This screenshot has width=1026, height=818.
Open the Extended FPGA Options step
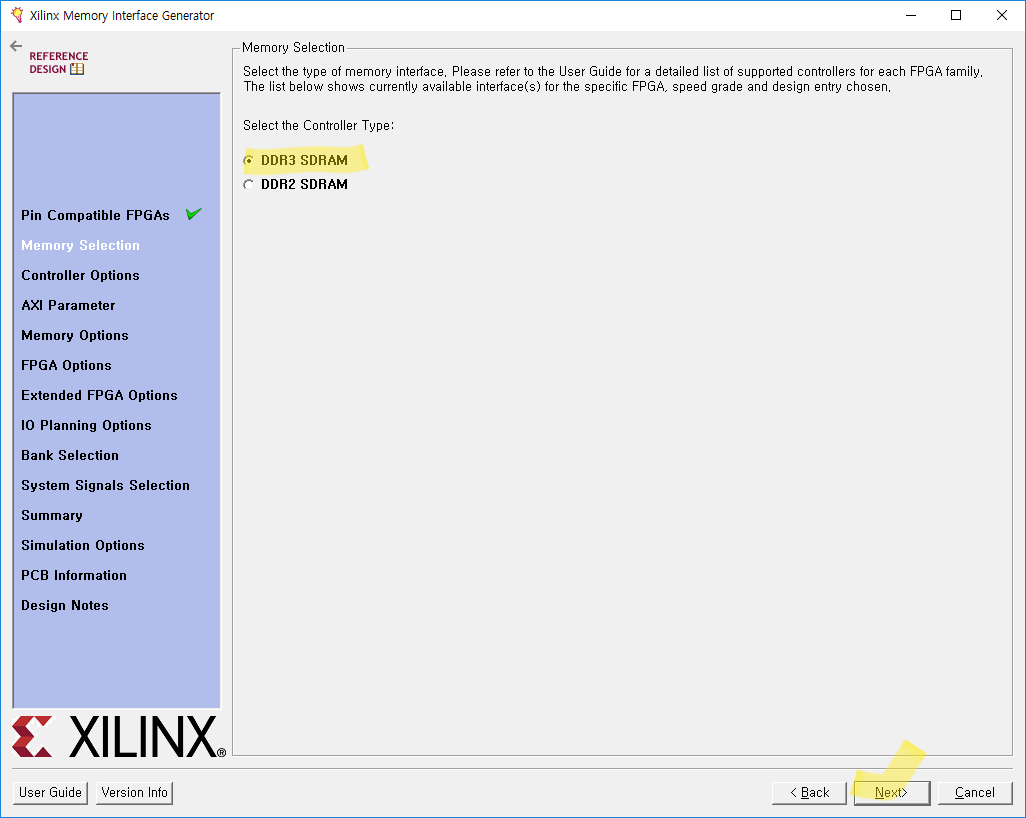pos(99,395)
